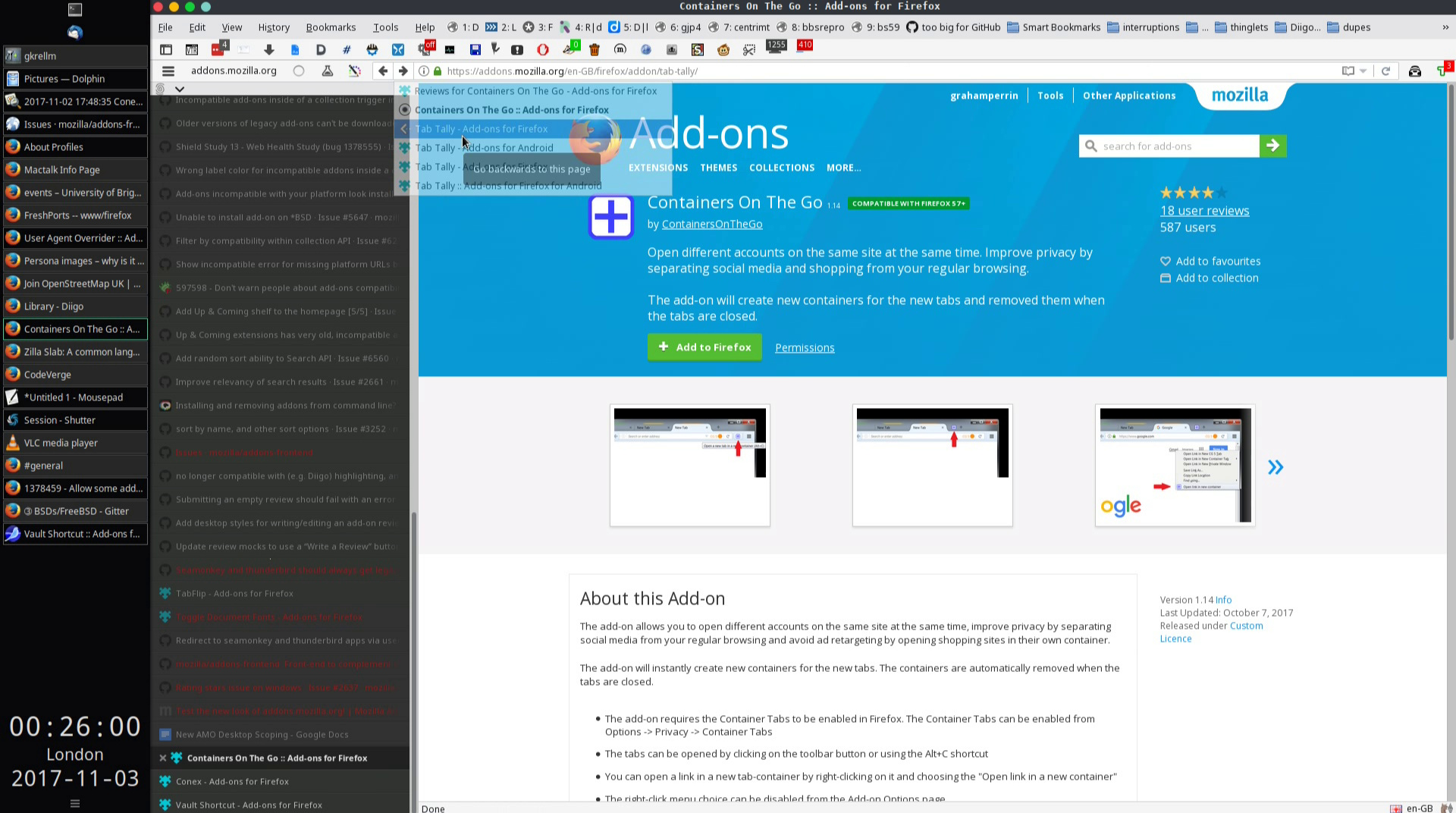Image resolution: width=1456 pixels, height=813 pixels.
Task: Click the flask icon in the navigation bar
Action: coord(328,71)
